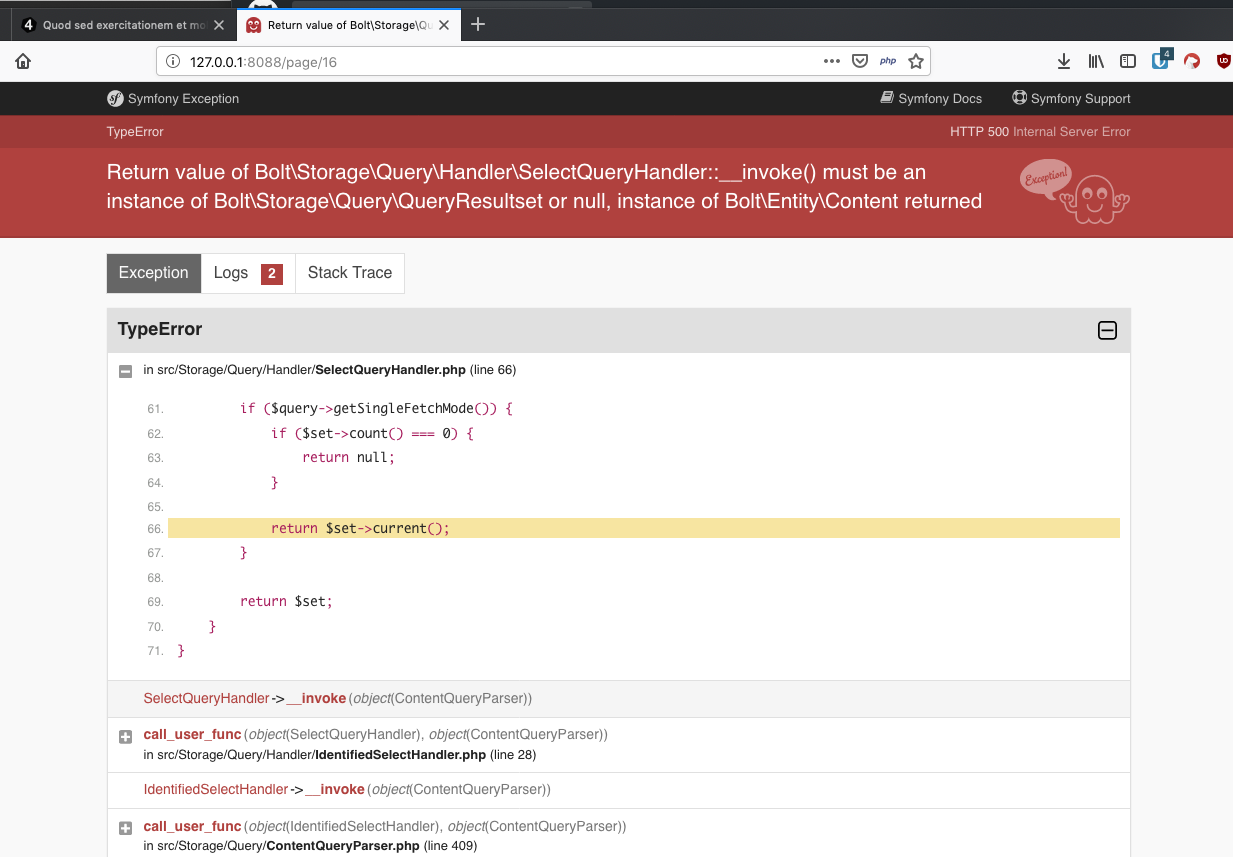Switch to 'Quod sed exercitationem' browser tab
Screen dimensions: 1233x857
pyautogui.click(x=124, y=25)
